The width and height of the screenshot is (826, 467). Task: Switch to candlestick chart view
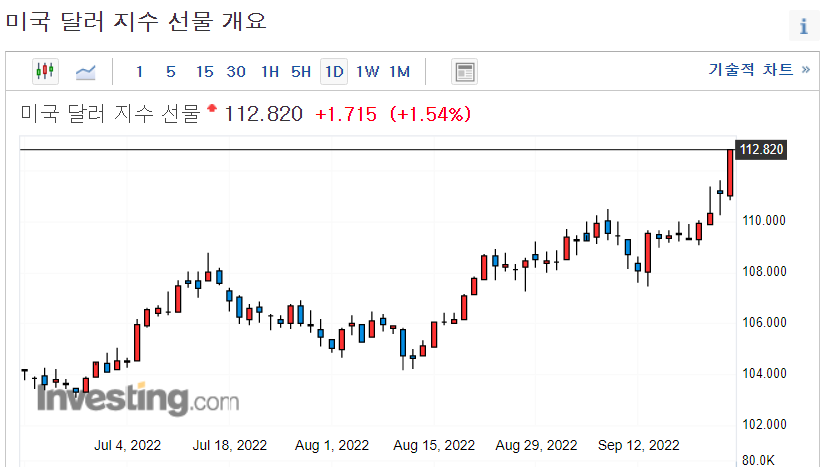45,71
